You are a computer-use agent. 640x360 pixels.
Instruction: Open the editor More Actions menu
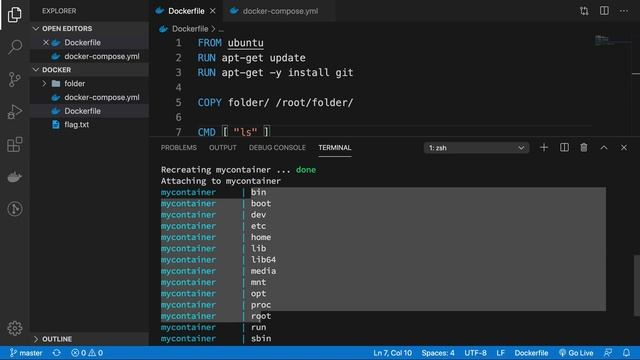click(x=624, y=11)
